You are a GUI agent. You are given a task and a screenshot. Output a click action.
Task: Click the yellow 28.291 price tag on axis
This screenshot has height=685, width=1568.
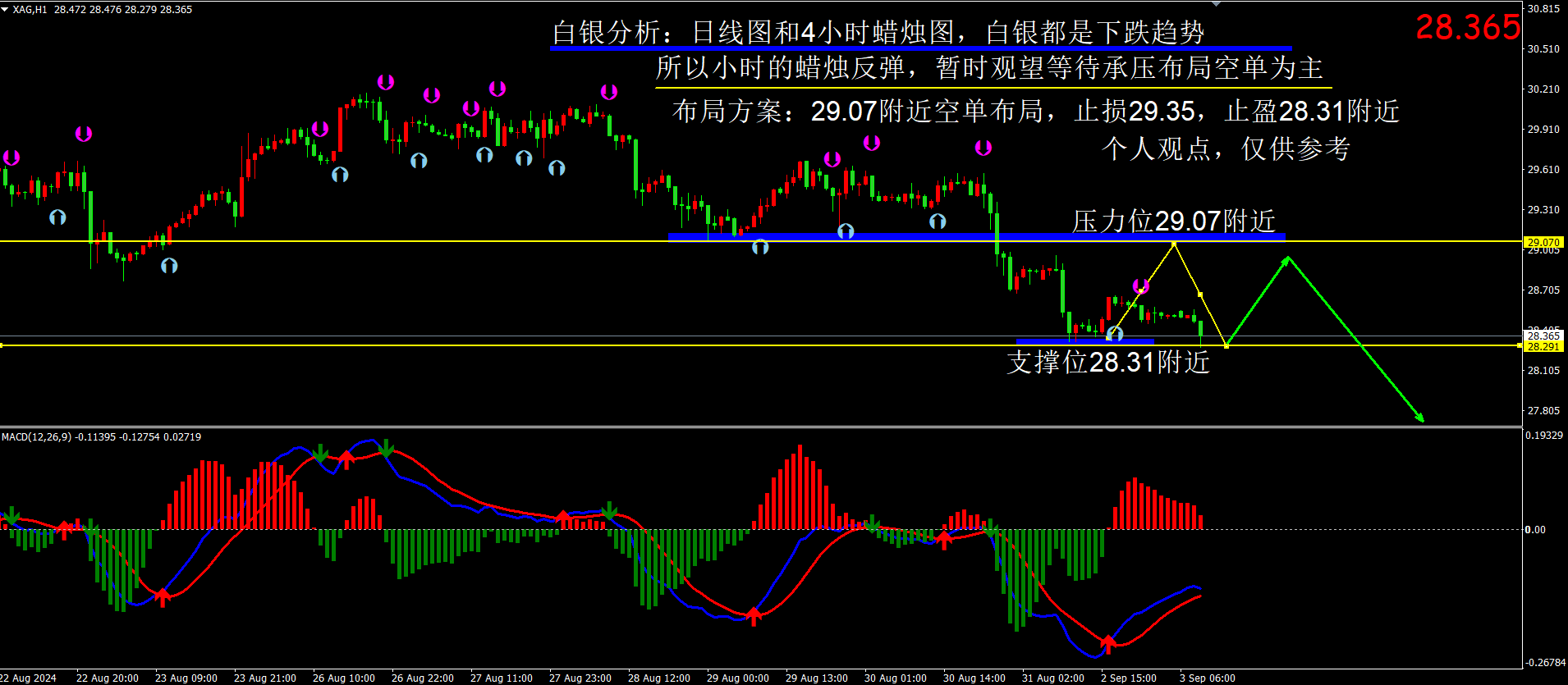click(x=1543, y=346)
